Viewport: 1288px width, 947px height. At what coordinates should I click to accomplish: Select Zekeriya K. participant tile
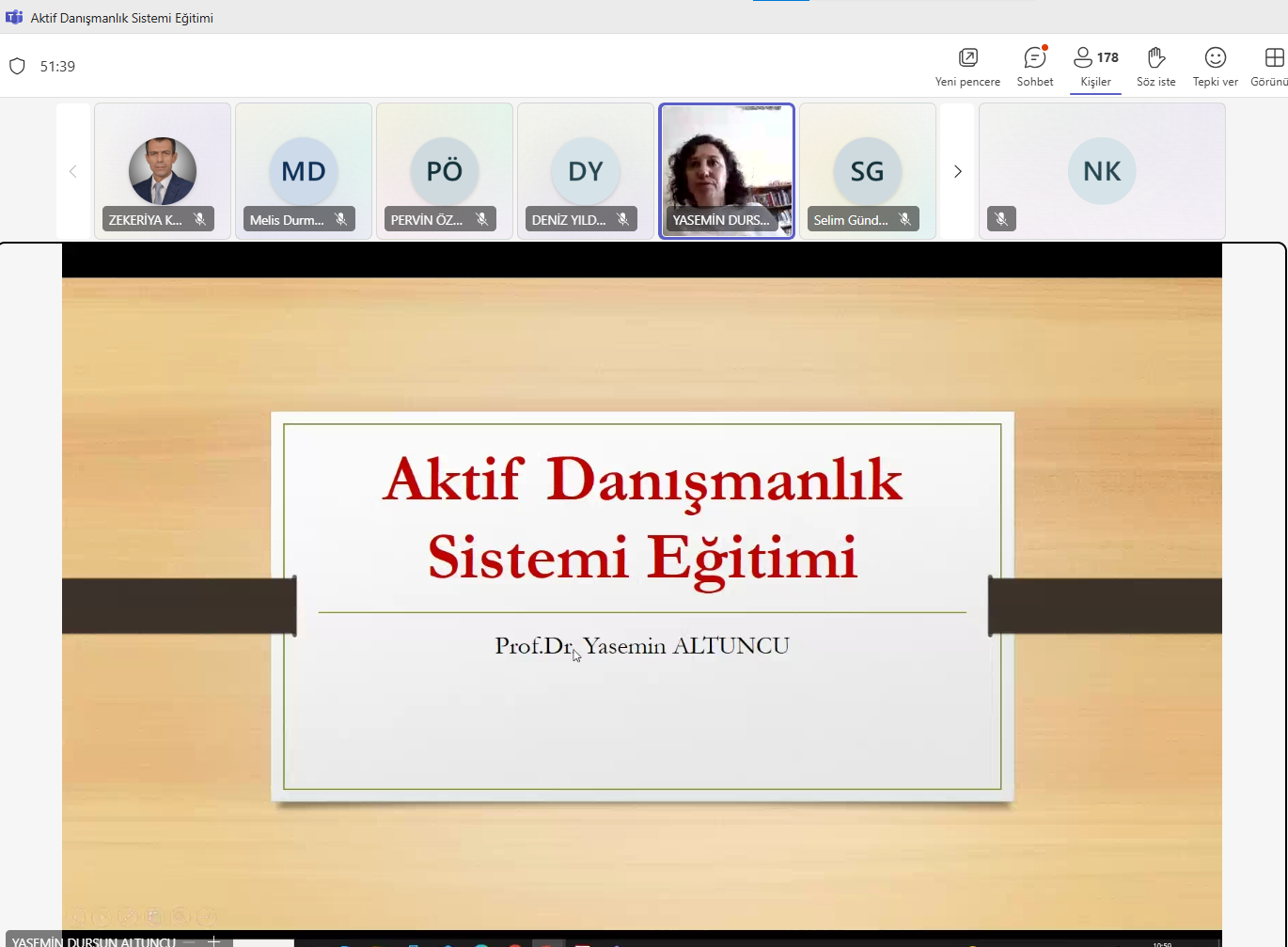[x=163, y=170]
